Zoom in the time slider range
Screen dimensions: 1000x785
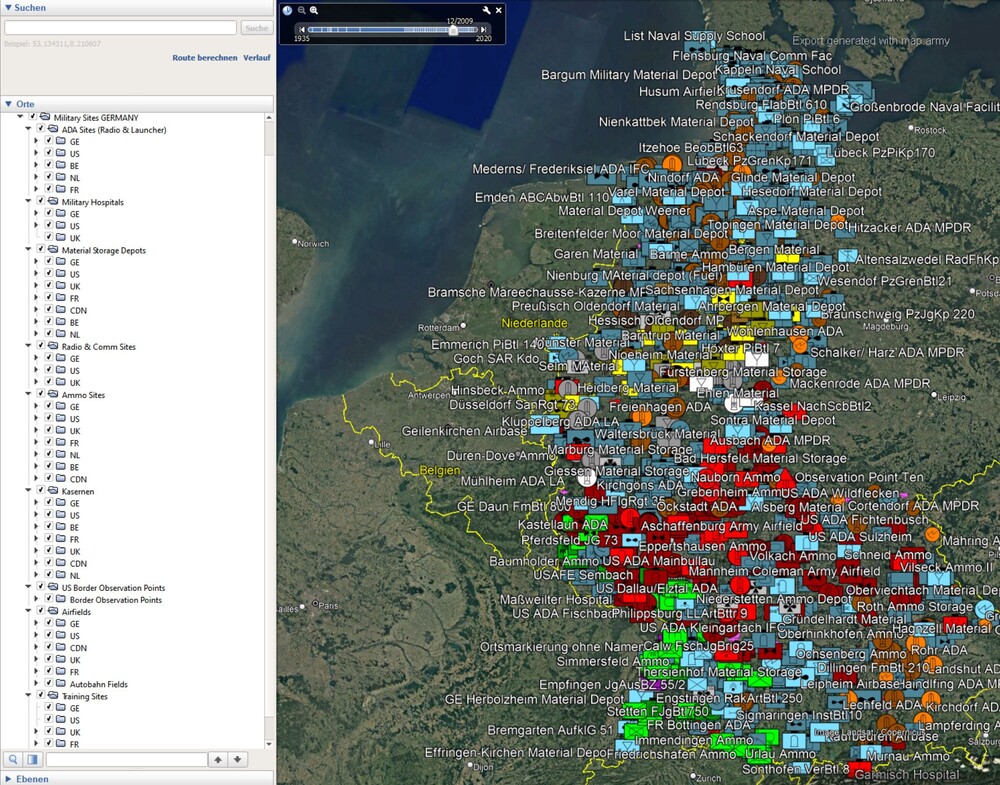[314, 10]
